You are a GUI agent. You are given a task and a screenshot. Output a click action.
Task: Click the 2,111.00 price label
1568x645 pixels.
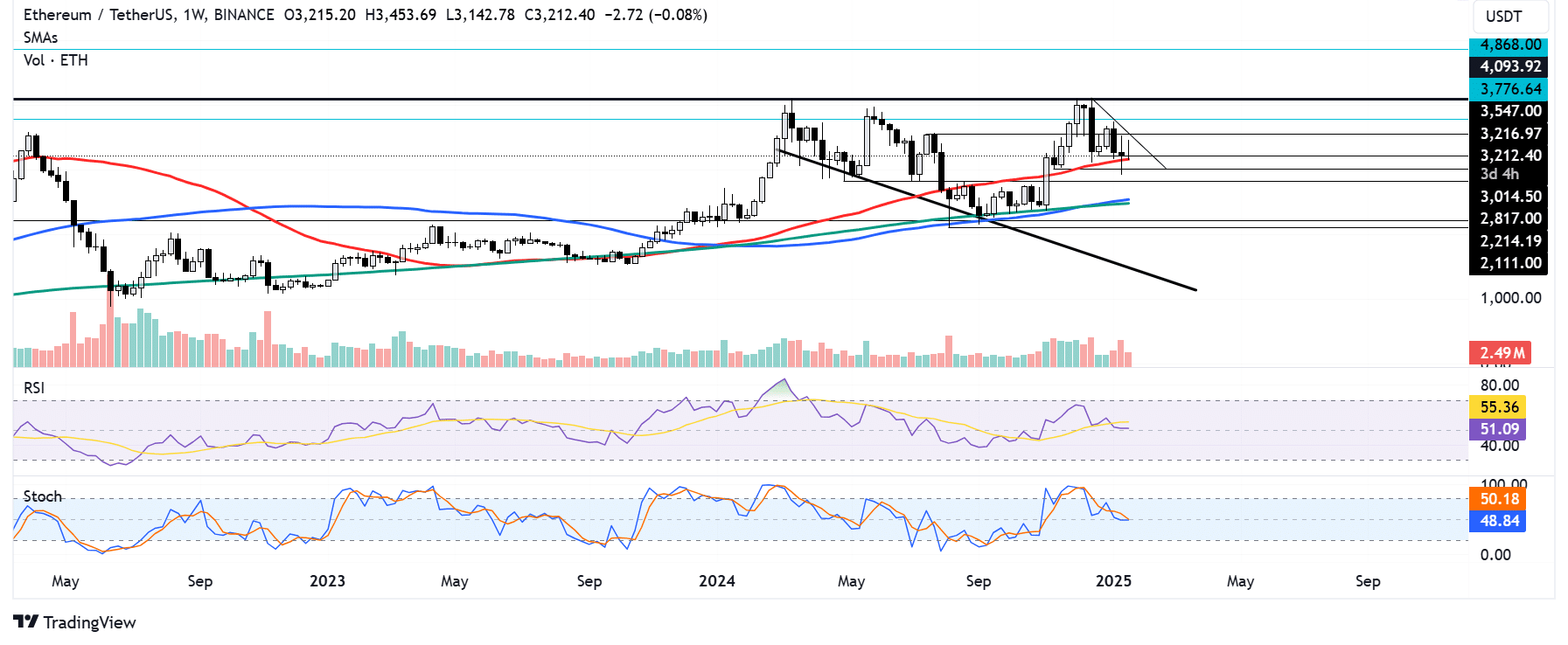[1509, 263]
